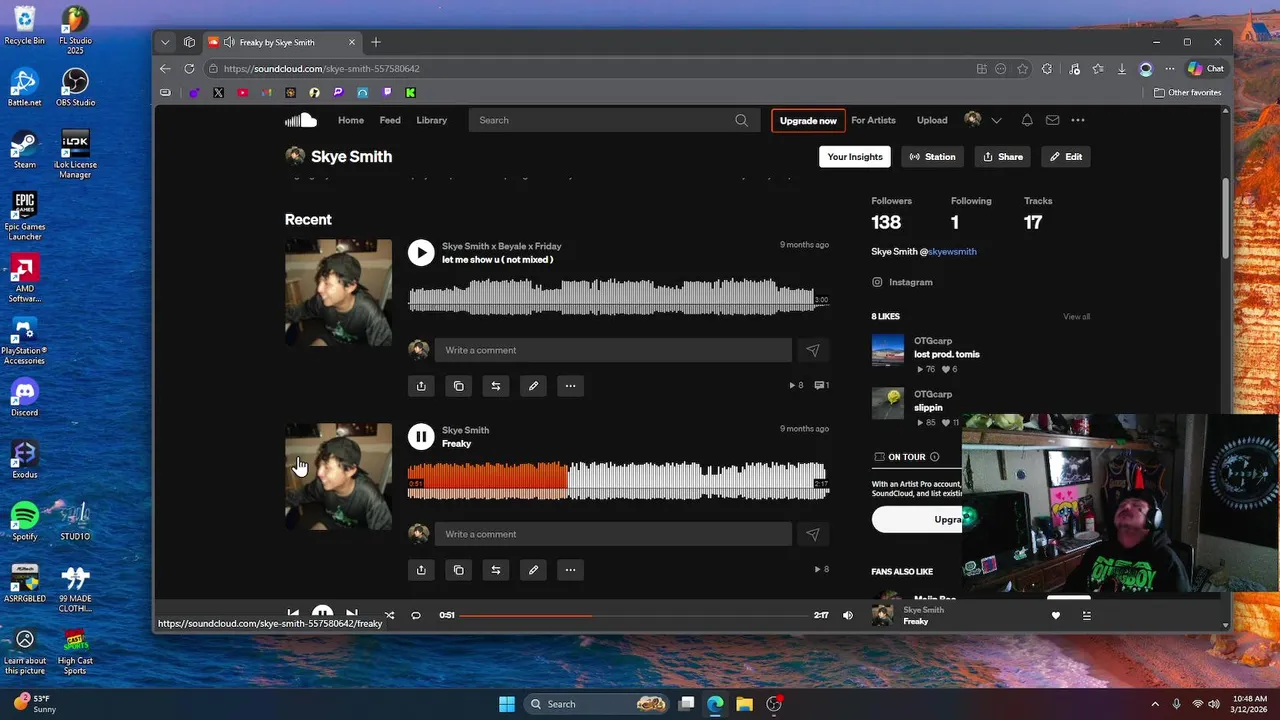Open the X bookmark in favorites bar
Viewport: 1280px width, 720px height.
pyautogui.click(x=218, y=93)
